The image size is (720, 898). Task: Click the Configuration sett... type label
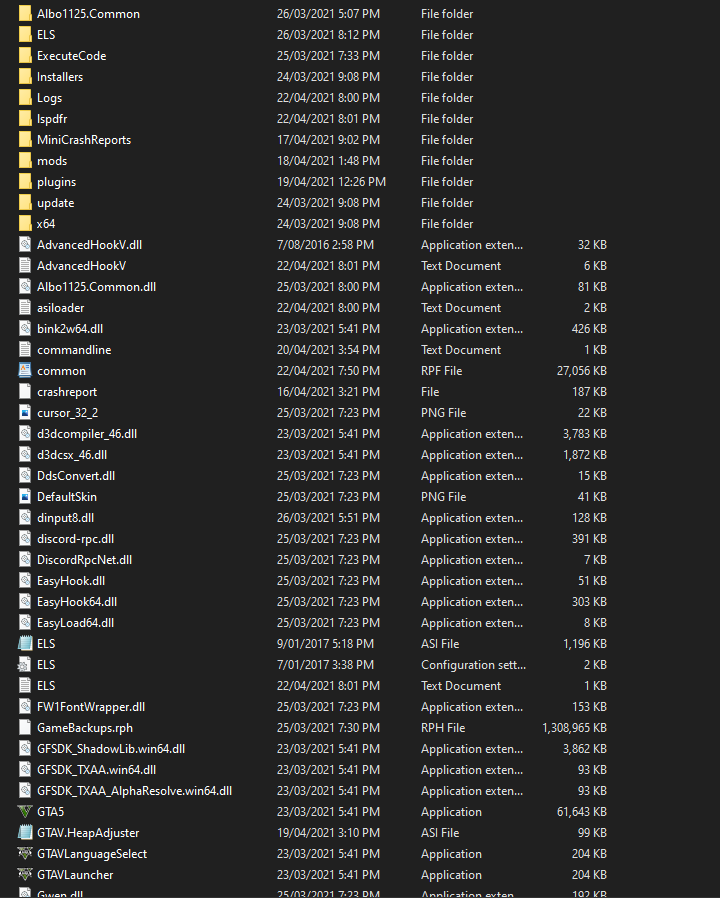[x=474, y=665]
